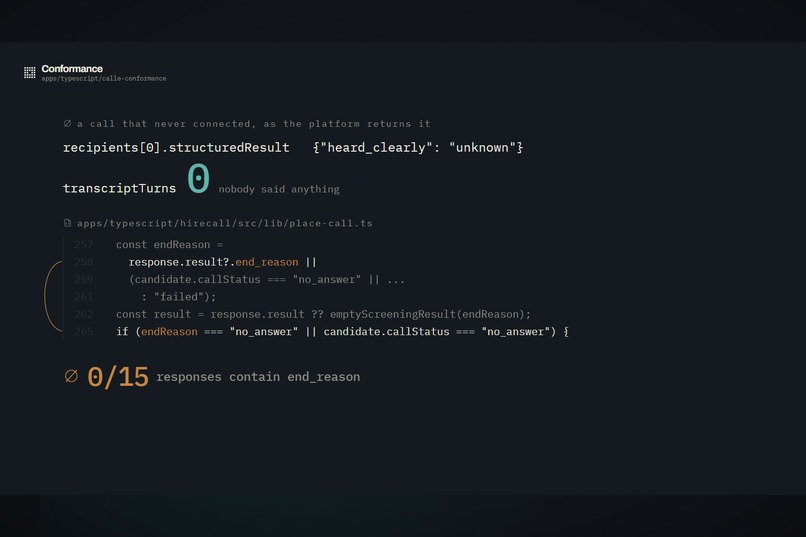This screenshot has height=537, width=806.
Task: Click the transcriptTurns label
Action: point(119,188)
